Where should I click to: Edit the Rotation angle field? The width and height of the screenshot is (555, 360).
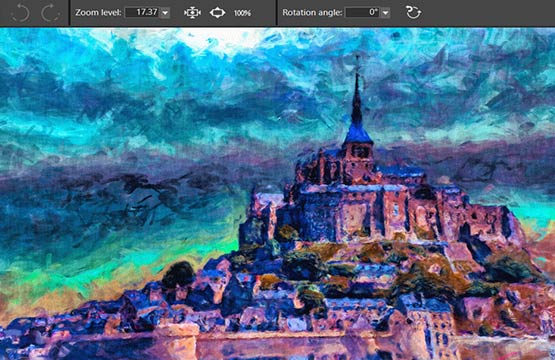coord(362,12)
